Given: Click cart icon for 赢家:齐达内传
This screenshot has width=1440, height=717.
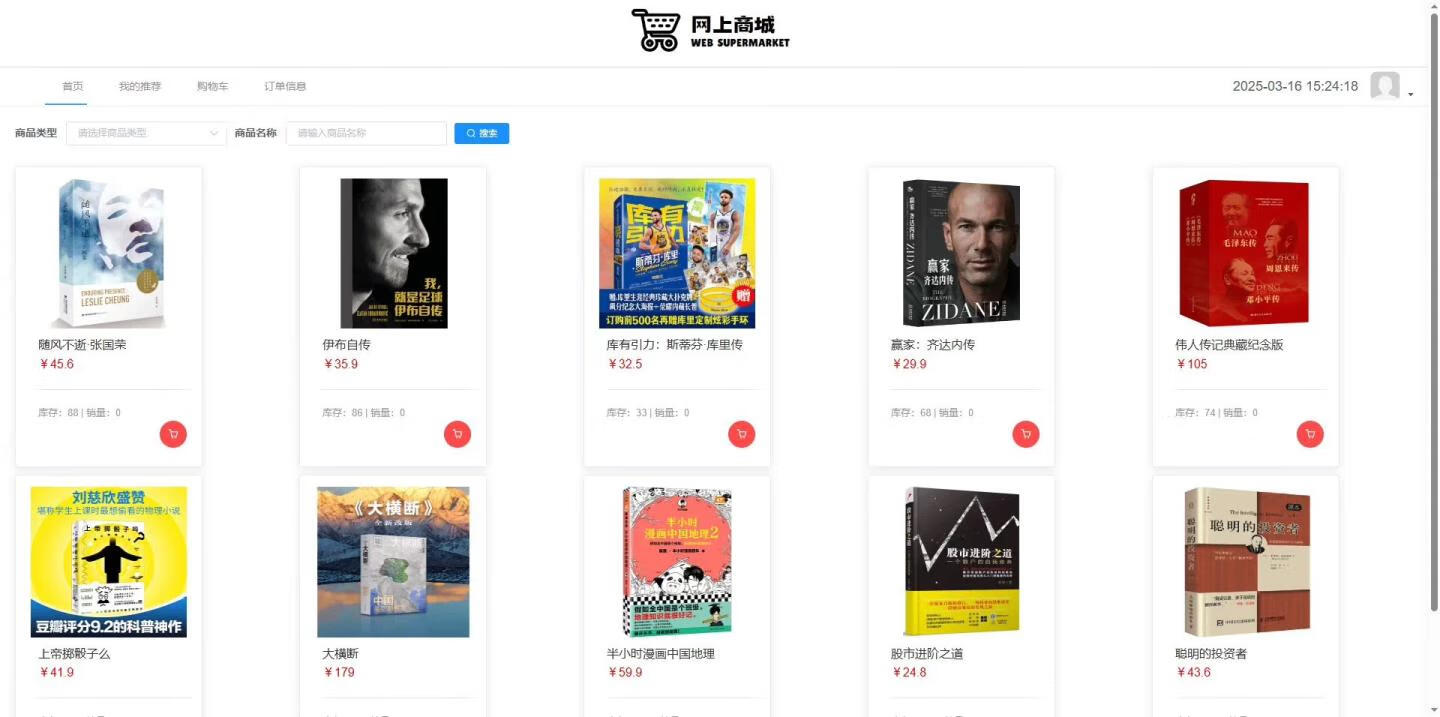Looking at the screenshot, I should tap(1025, 434).
